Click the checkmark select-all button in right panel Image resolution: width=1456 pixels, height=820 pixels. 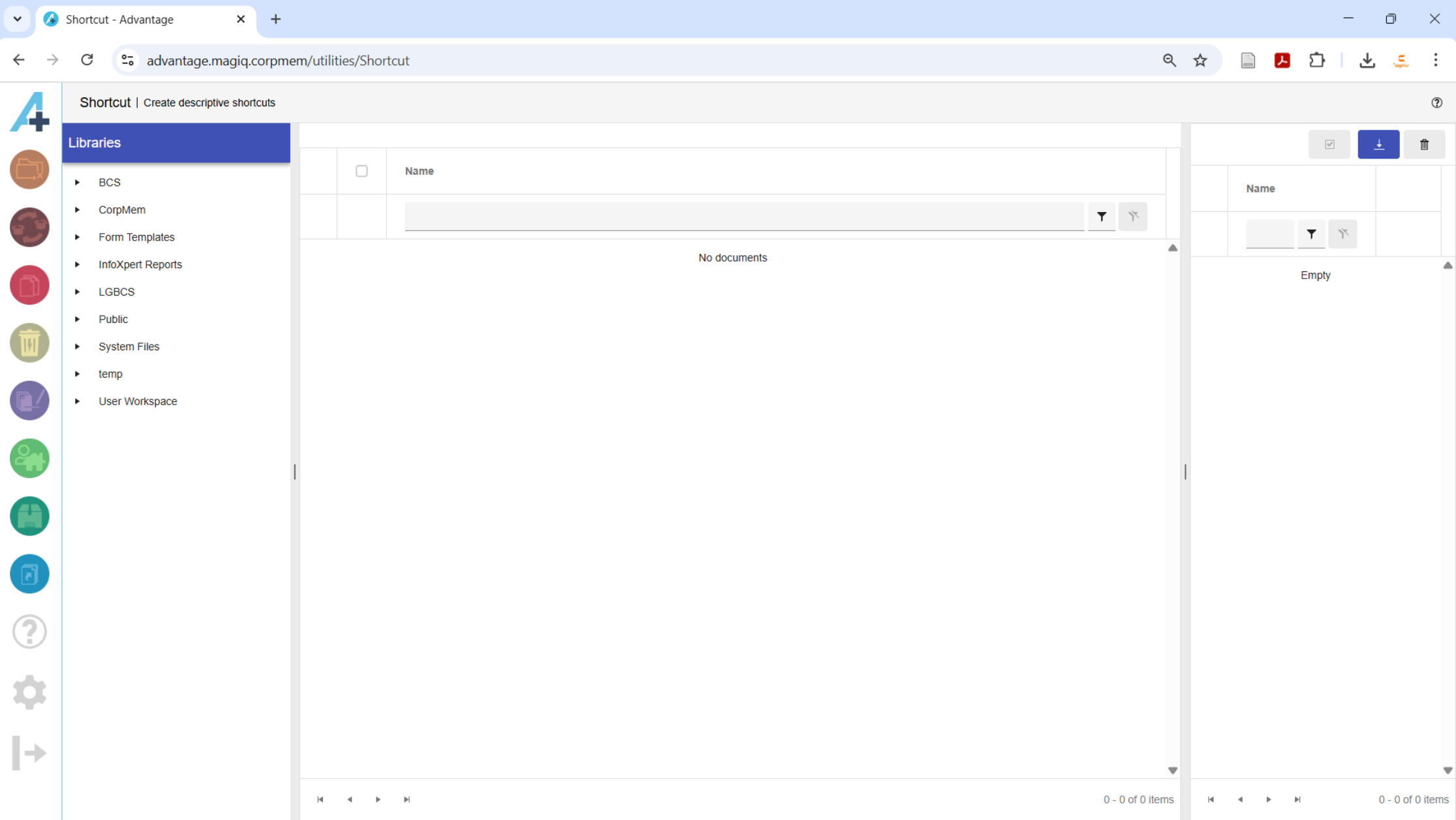(1329, 144)
